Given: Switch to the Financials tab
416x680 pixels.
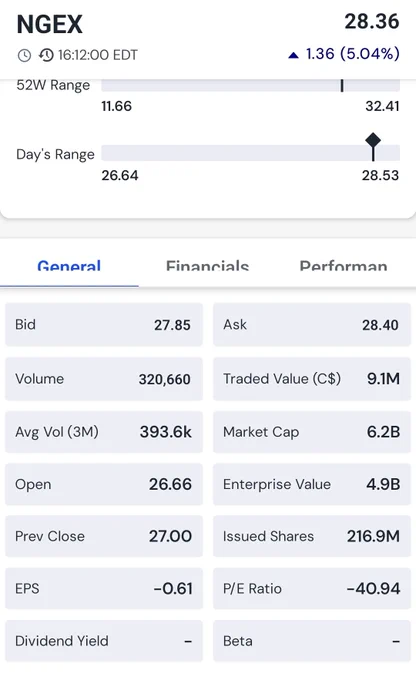Looking at the screenshot, I should coord(207,265).
